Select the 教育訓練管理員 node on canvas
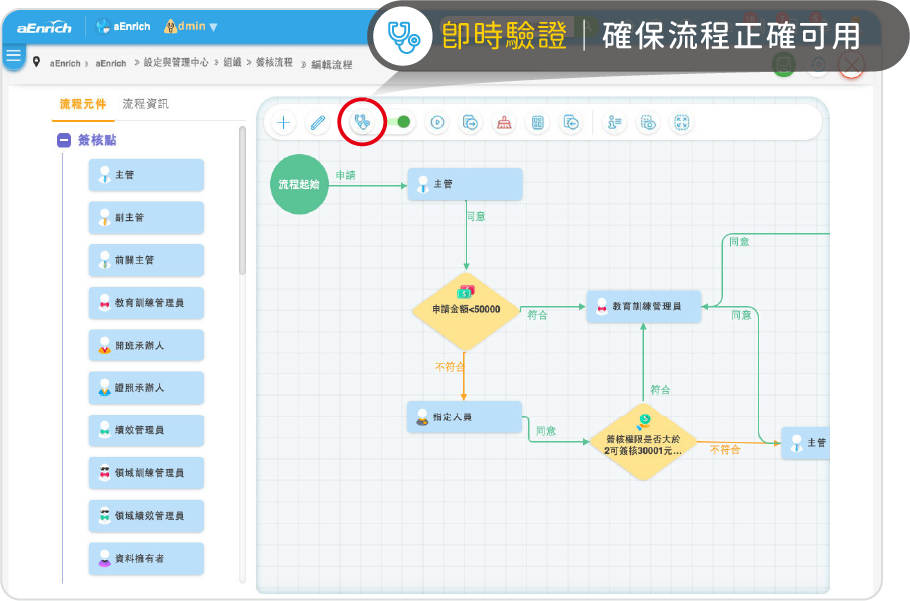Viewport: 910px width, 601px height. (644, 306)
